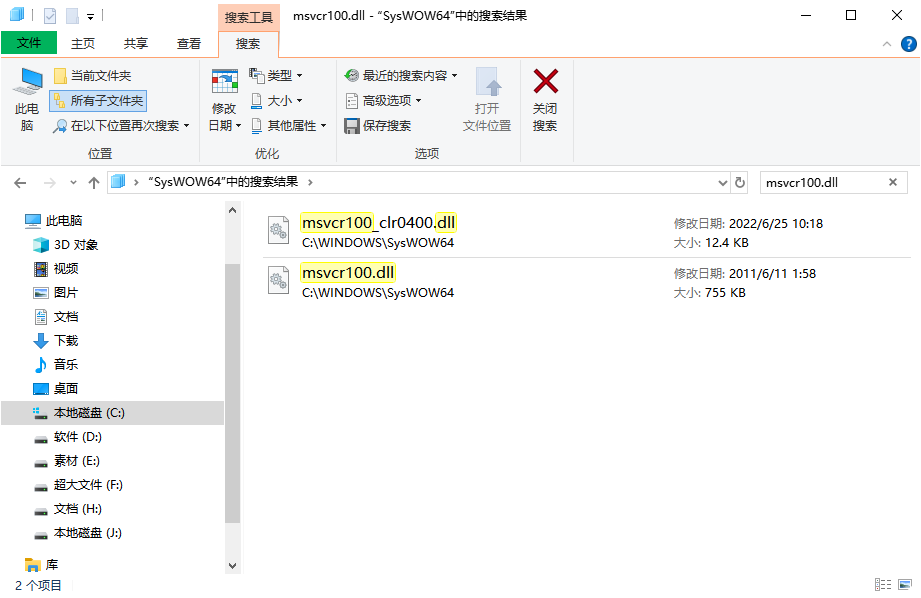The height and width of the screenshot is (598, 921).
Task: Click msvcr100_clr0400.dll file icon
Action: coord(278,230)
